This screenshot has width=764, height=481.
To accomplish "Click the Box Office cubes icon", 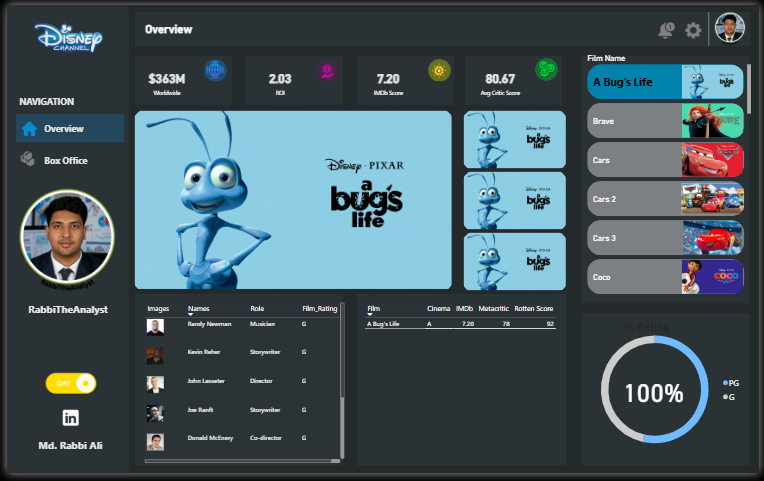I will coord(28,158).
